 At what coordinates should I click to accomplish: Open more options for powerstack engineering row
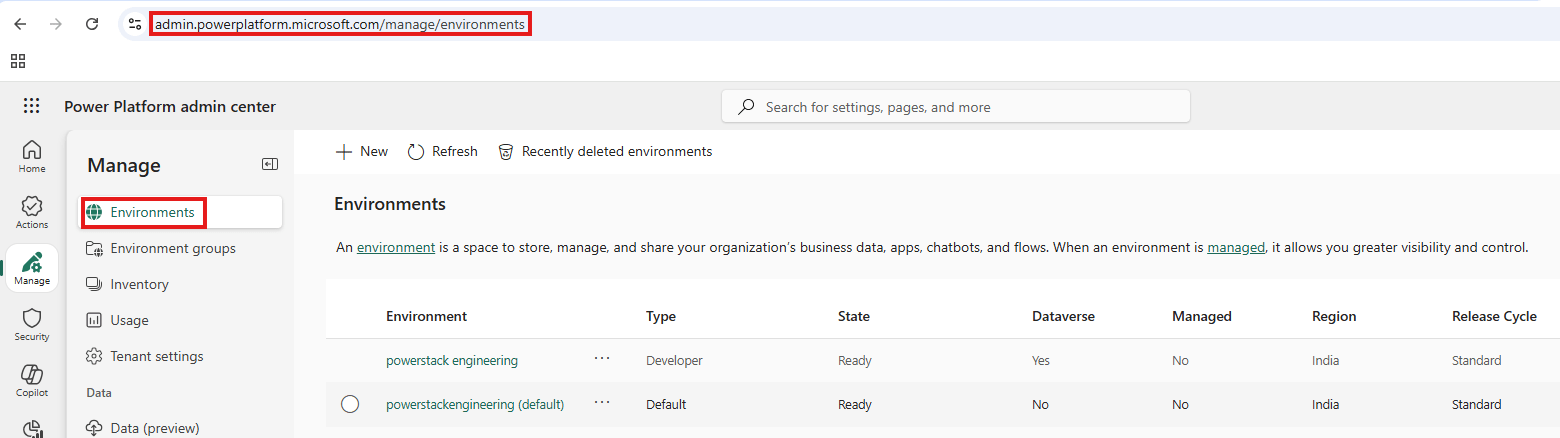pyautogui.click(x=602, y=358)
